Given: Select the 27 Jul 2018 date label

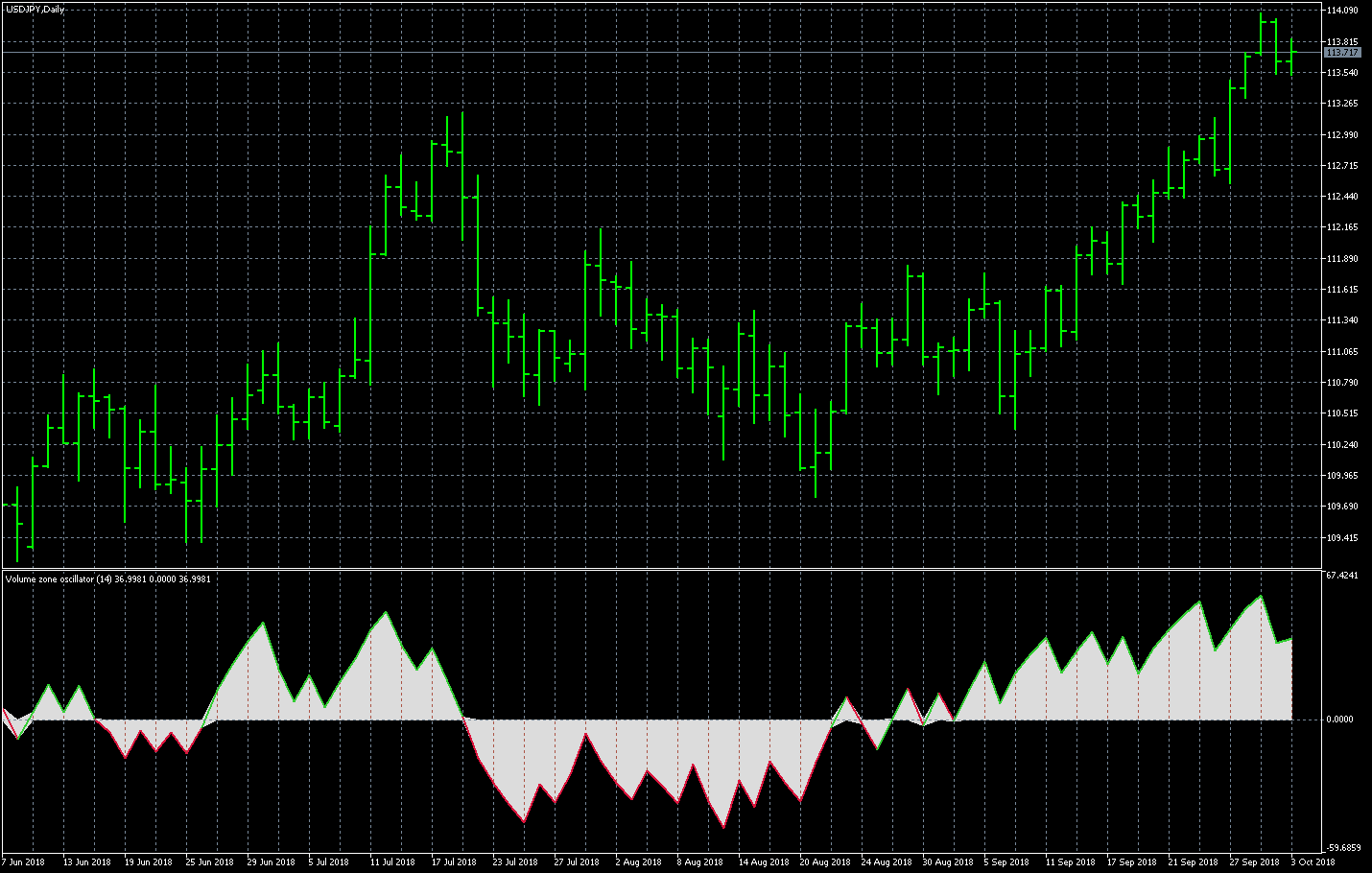Looking at the screenshot, I should (577, 861).
